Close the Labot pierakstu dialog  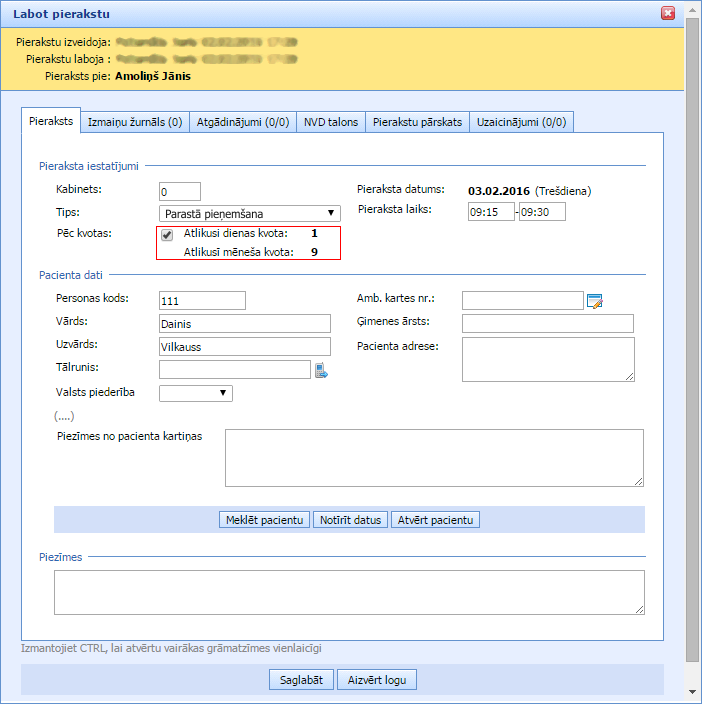click(x=668, y=13)
